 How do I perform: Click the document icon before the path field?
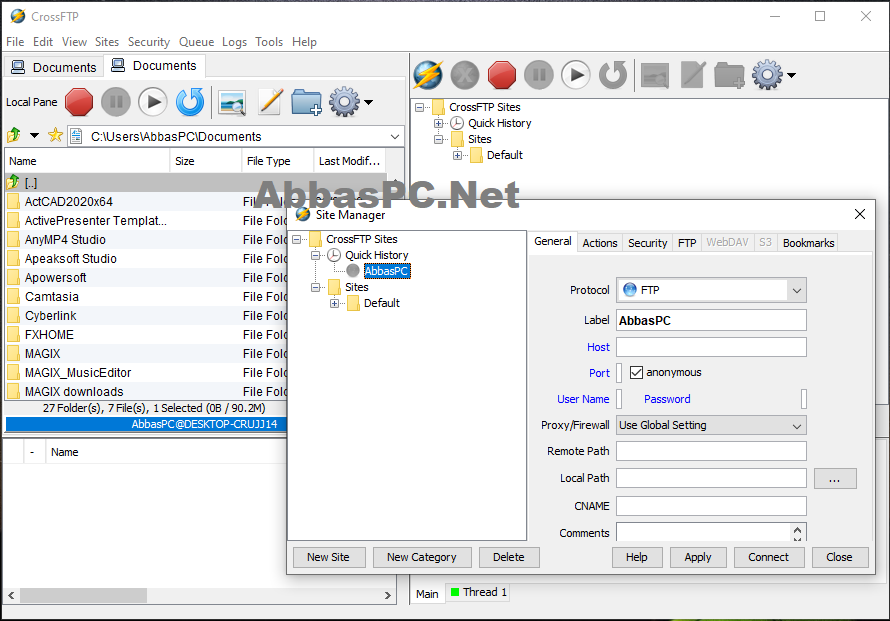(75, 136)
